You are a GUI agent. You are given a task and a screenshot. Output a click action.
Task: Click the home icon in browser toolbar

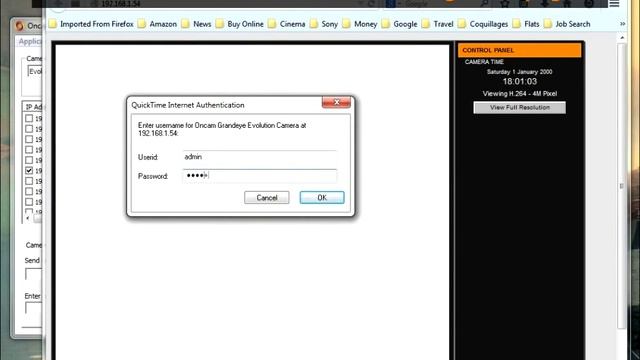pyautogui.click(x=567, y=4)
